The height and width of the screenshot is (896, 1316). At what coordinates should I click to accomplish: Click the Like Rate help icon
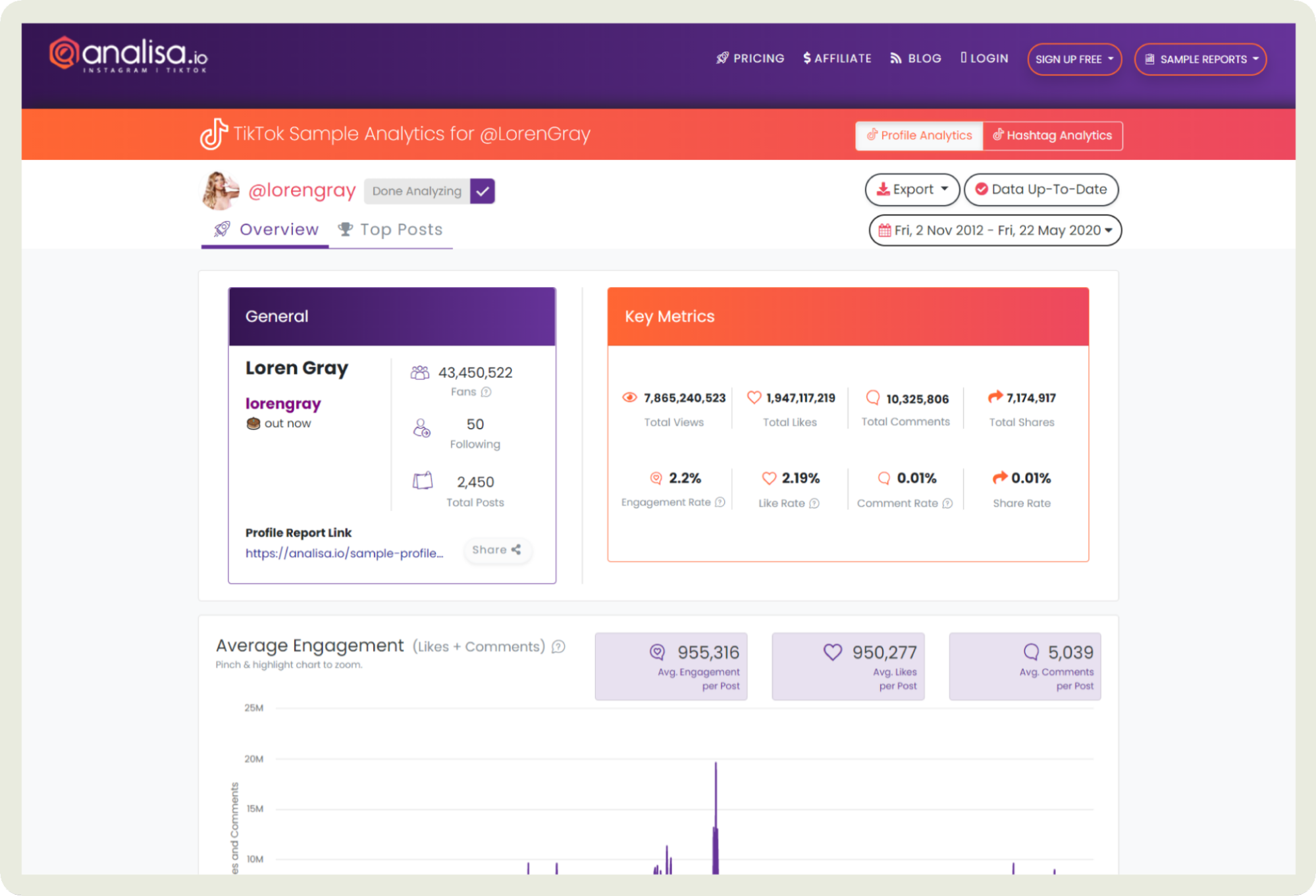[x=814, y=504]
